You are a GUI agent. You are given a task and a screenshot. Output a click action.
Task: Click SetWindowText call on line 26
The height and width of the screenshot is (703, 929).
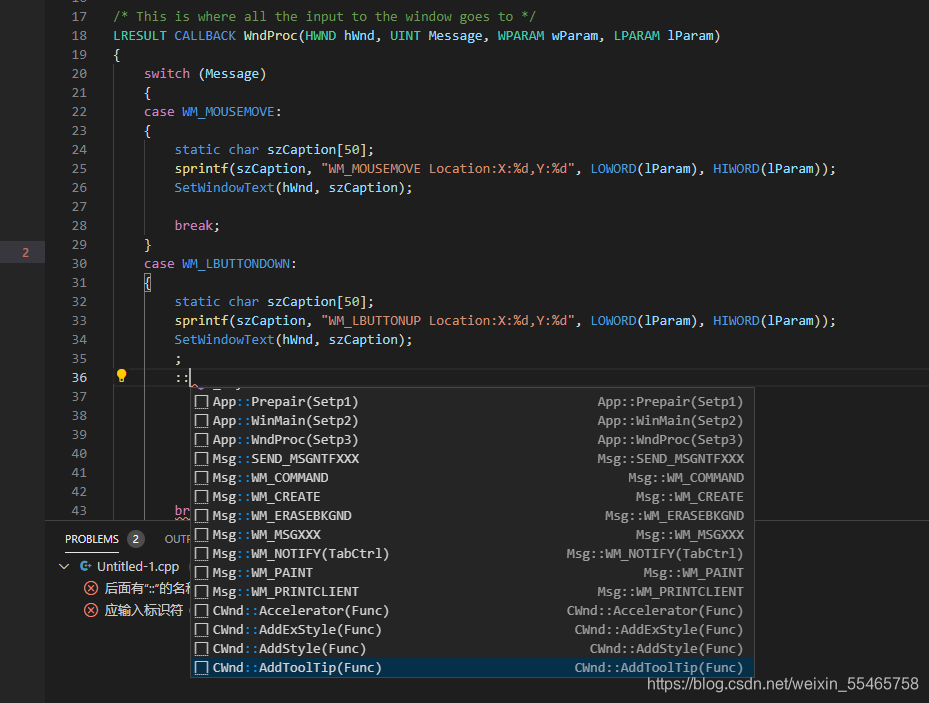tap(225, 188)
